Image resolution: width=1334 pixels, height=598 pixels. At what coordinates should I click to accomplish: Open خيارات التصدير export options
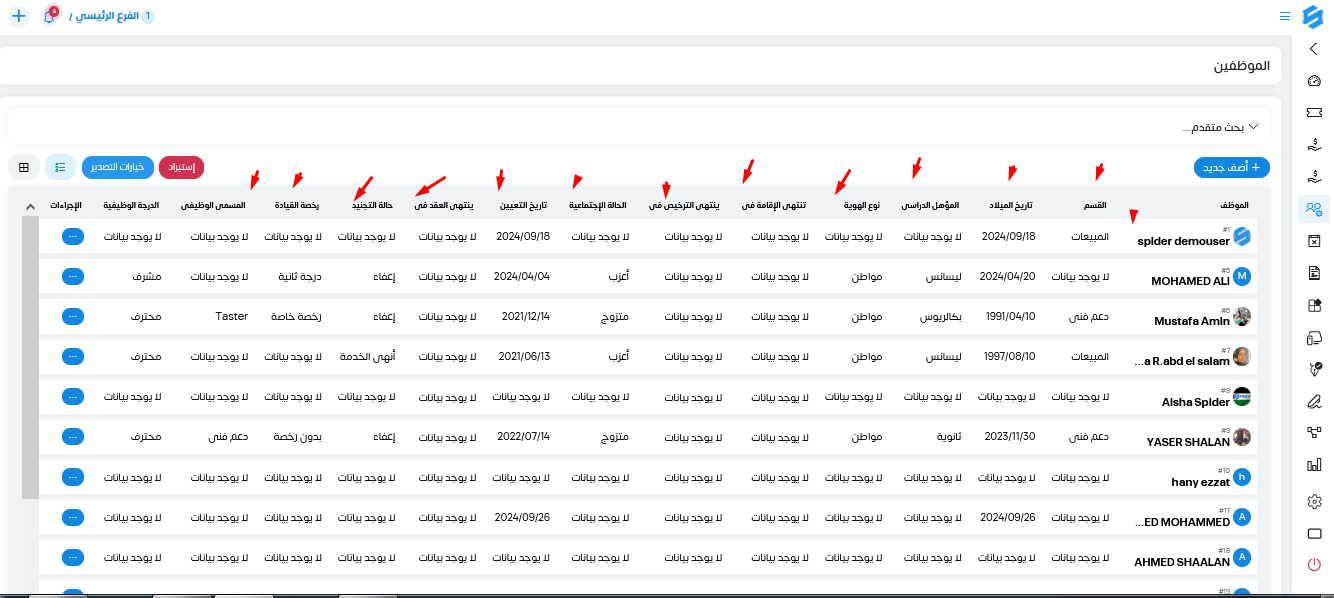point(118,167)
